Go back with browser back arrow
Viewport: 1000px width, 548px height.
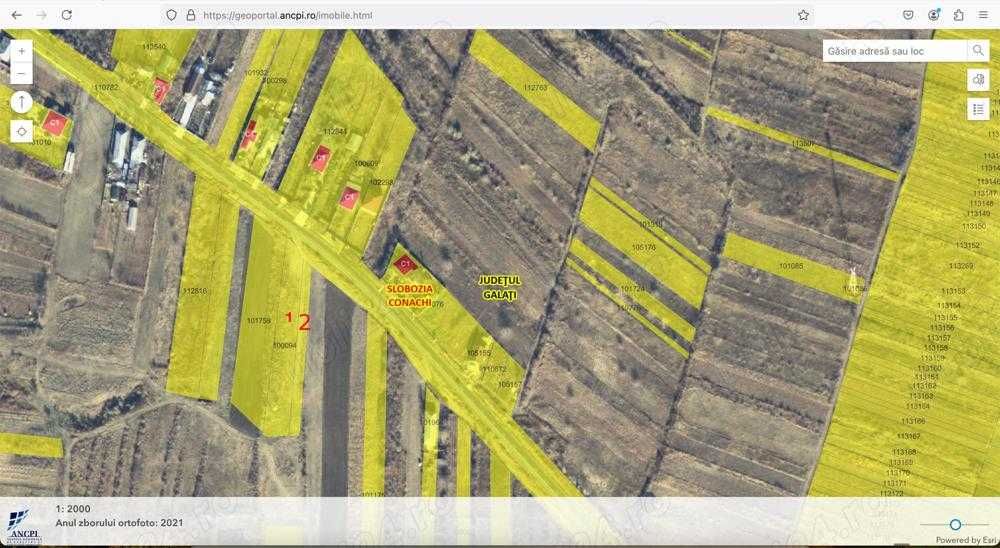(x=17, y=15)
